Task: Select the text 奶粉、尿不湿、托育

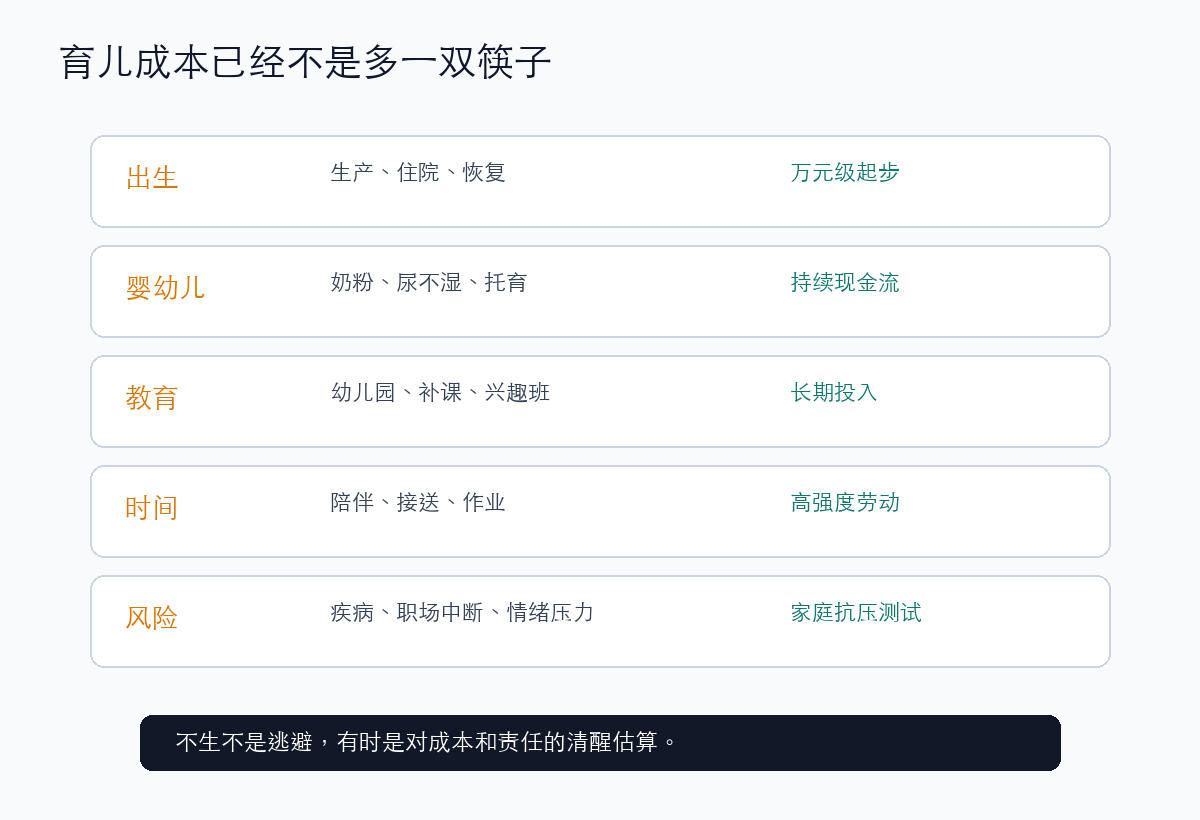Action: click(429, 282)
